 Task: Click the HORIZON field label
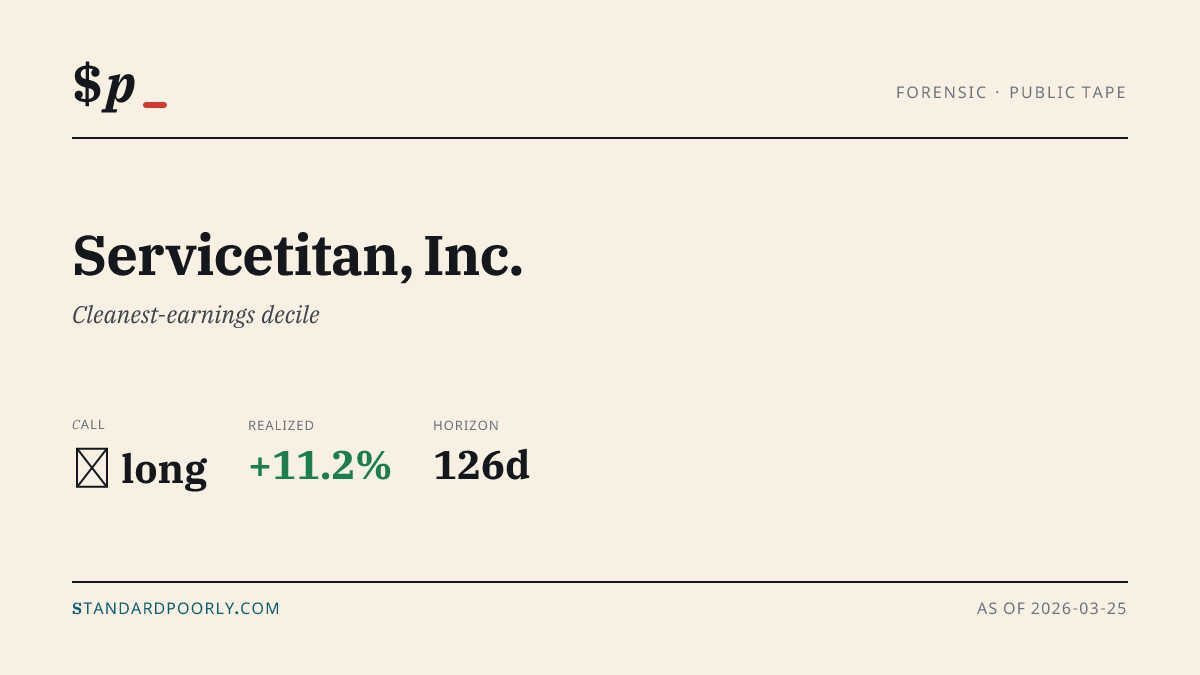coord(466,426)
